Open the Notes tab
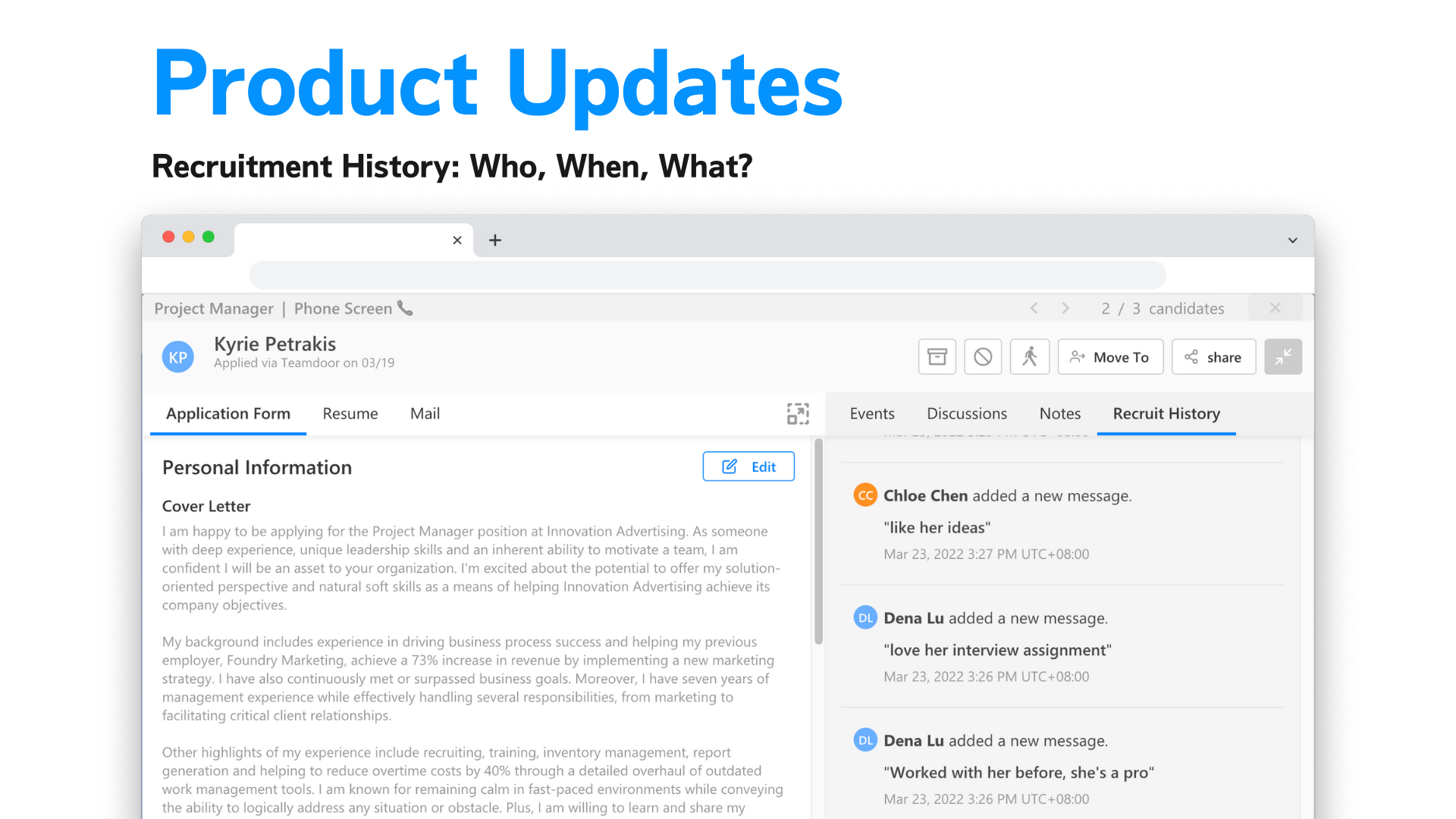The width and height of the screenshot is (1456, 819). click(1060, 413)
